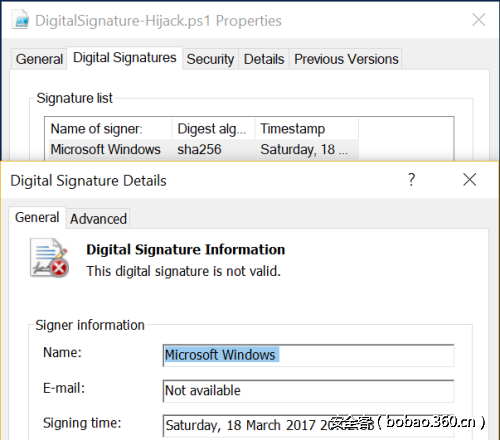Close the DigitalSignature-Hijack.ps1 Properties window

479,20
